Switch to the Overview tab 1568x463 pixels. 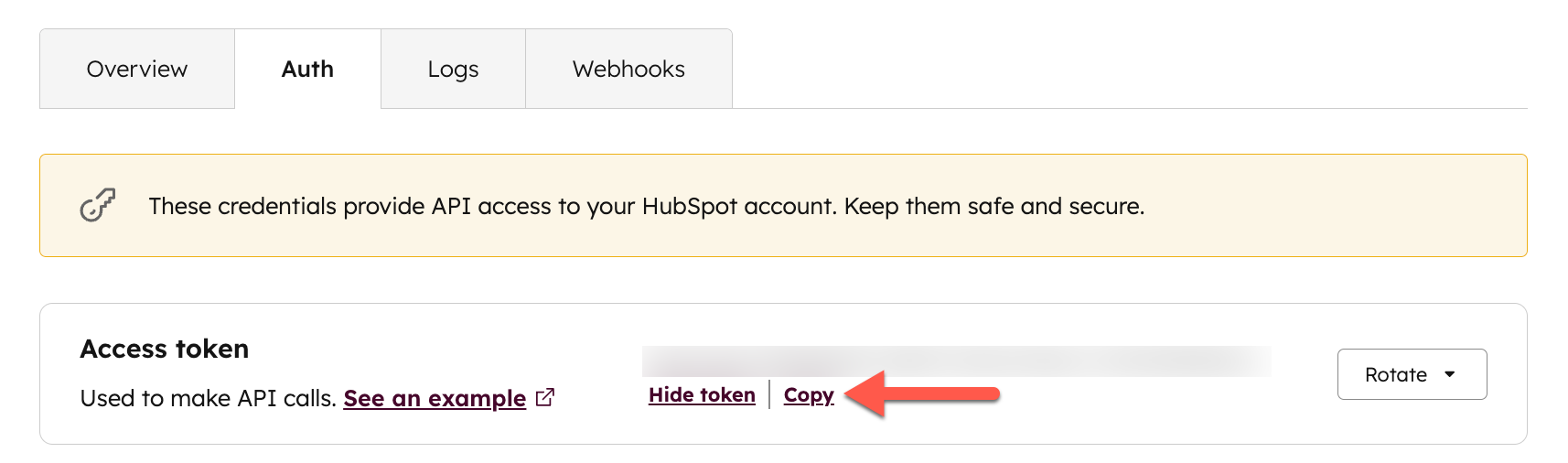137,70
